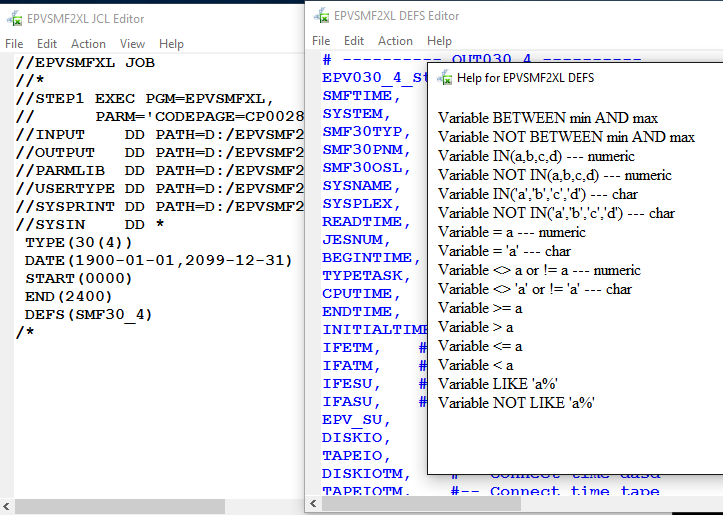This screenshot has height=515, width=723.
Task: Click the //SYSIN DD * line
Action: [90, 225]
